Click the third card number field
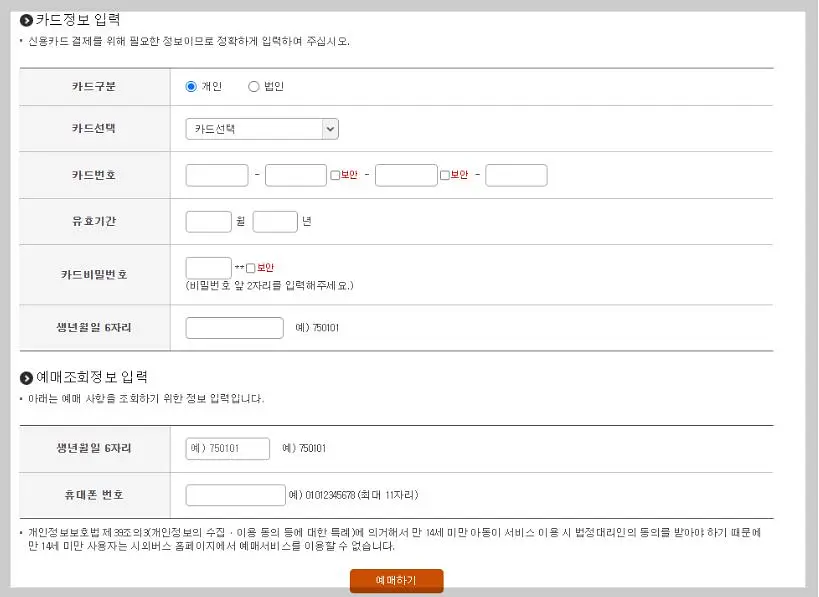Screen dimensions: 819x597 click(406, 175)
